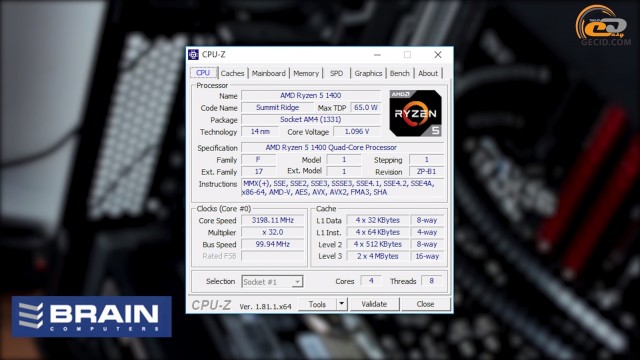Viewport: 640px width, 360px height.
Task: Open the Socket #1 selection dropdown
Action: (272, 282)
